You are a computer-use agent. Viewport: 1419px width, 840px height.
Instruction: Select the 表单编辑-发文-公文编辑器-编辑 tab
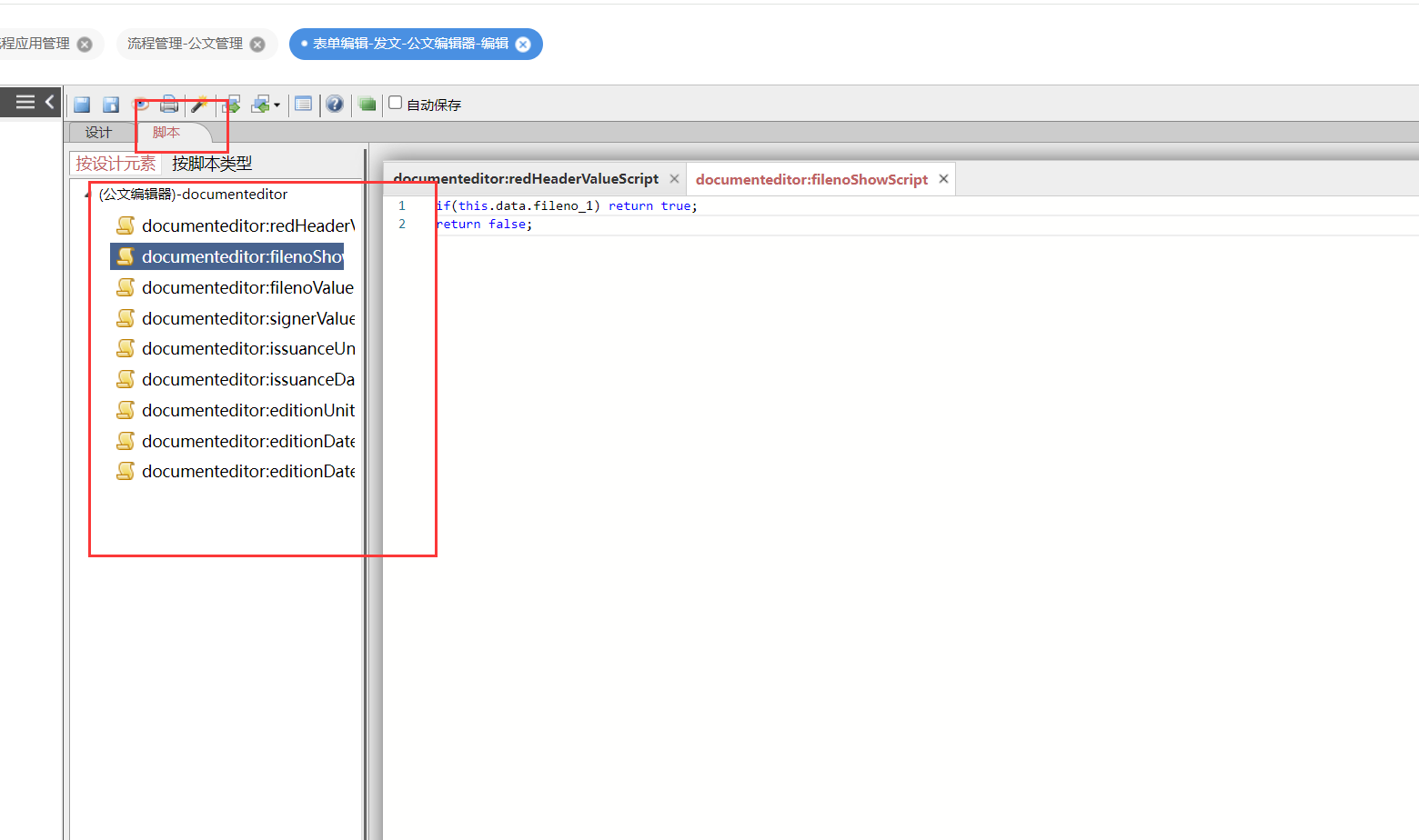tap(410, 44)
